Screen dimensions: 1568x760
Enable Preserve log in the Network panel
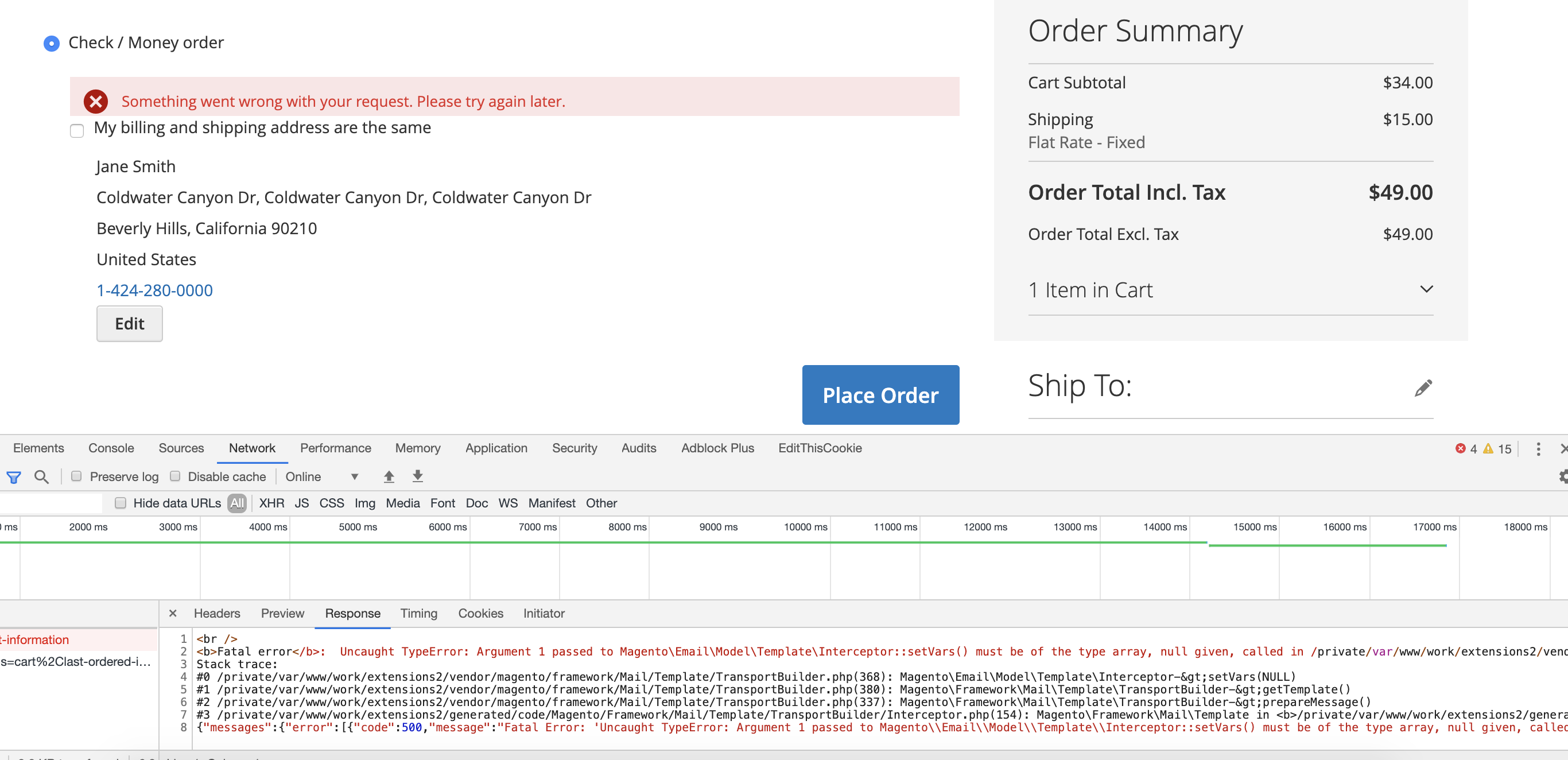pos(76,477)
